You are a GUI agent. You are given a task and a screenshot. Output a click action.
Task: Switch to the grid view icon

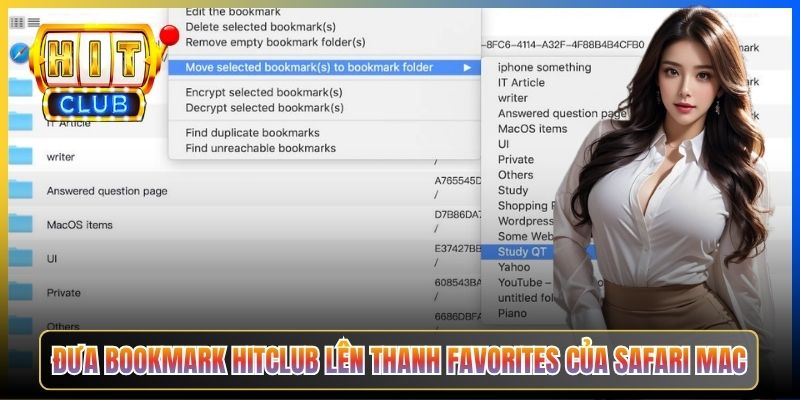point(17,22)
